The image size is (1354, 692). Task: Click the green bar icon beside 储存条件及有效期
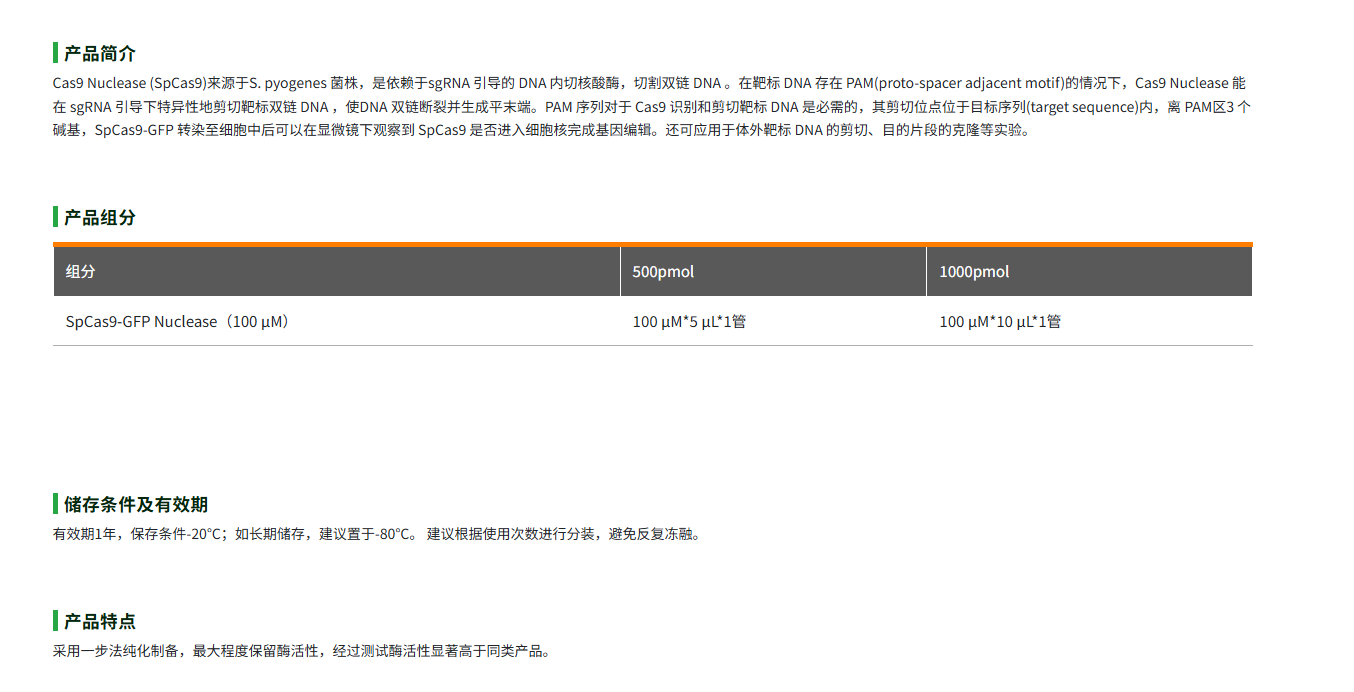(55, 505)
